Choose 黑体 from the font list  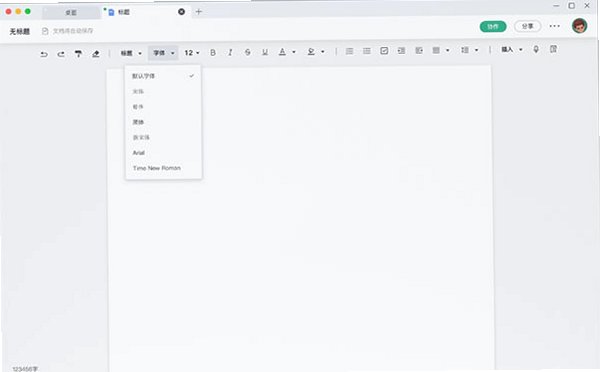click(x=163, y=122)
